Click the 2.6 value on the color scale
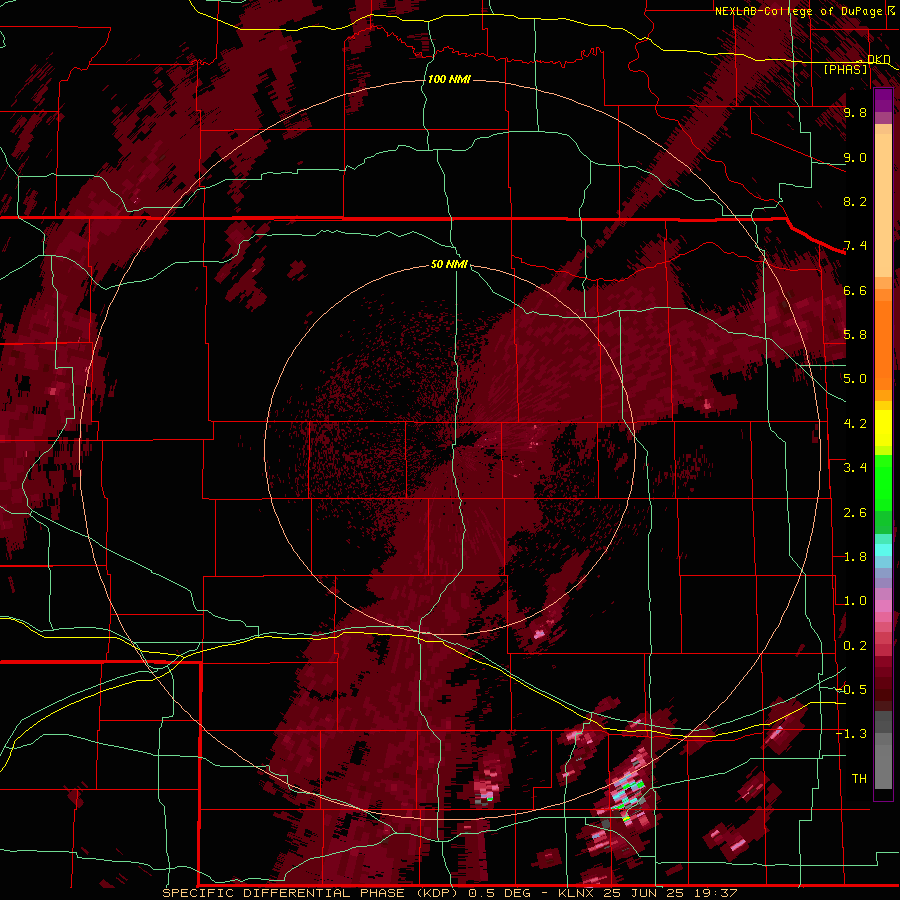The image size is (900, 900). (855, 513)
